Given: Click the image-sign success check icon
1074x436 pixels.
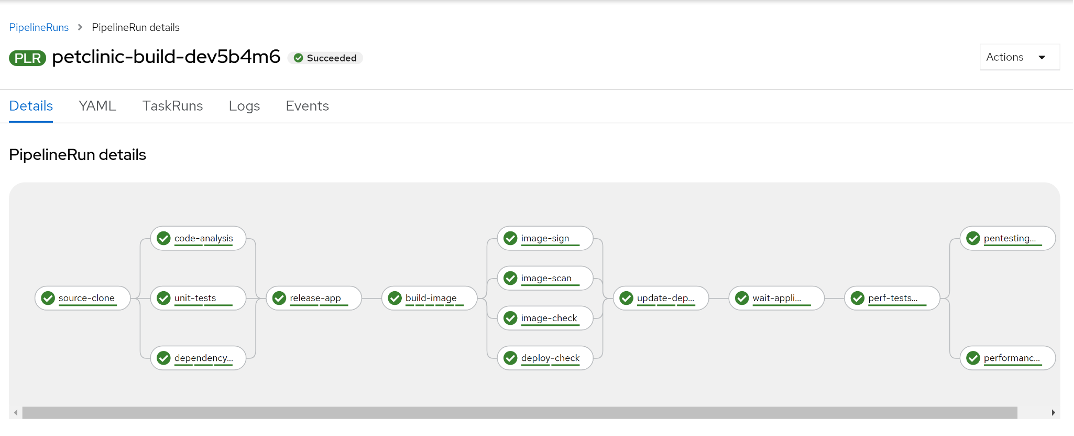Looking at the screenshot, I should (510, 239).
